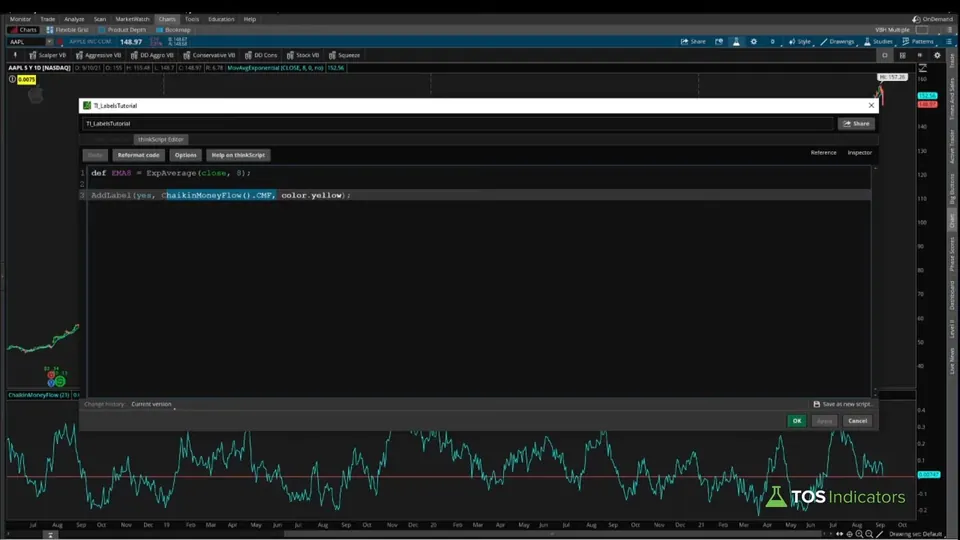Viewport: 960px width, 540px height.
Task: Open the Reference panel link
Action: [x=823, y=152]
